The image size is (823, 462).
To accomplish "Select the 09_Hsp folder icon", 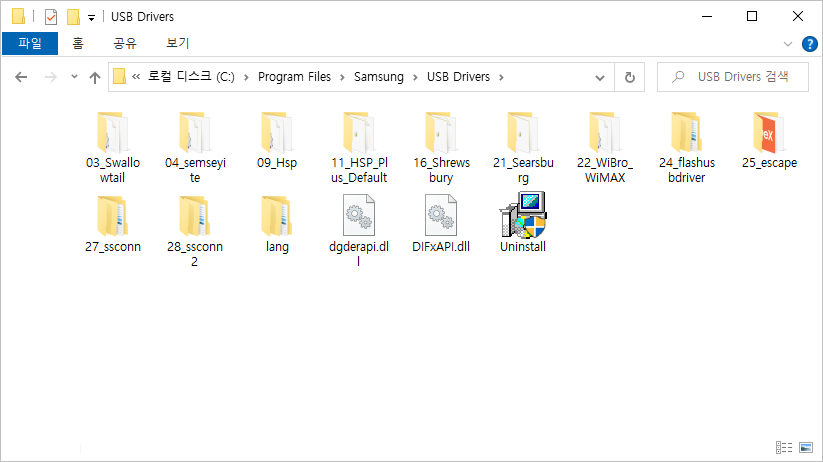I will pyautogui.click(x=277, y=133).
